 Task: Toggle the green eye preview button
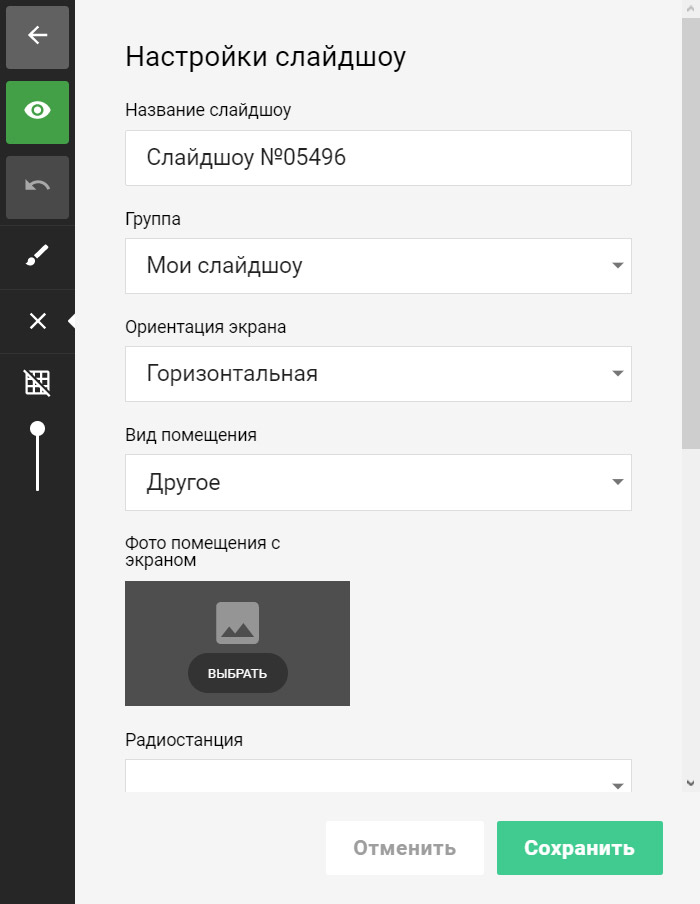37,111
